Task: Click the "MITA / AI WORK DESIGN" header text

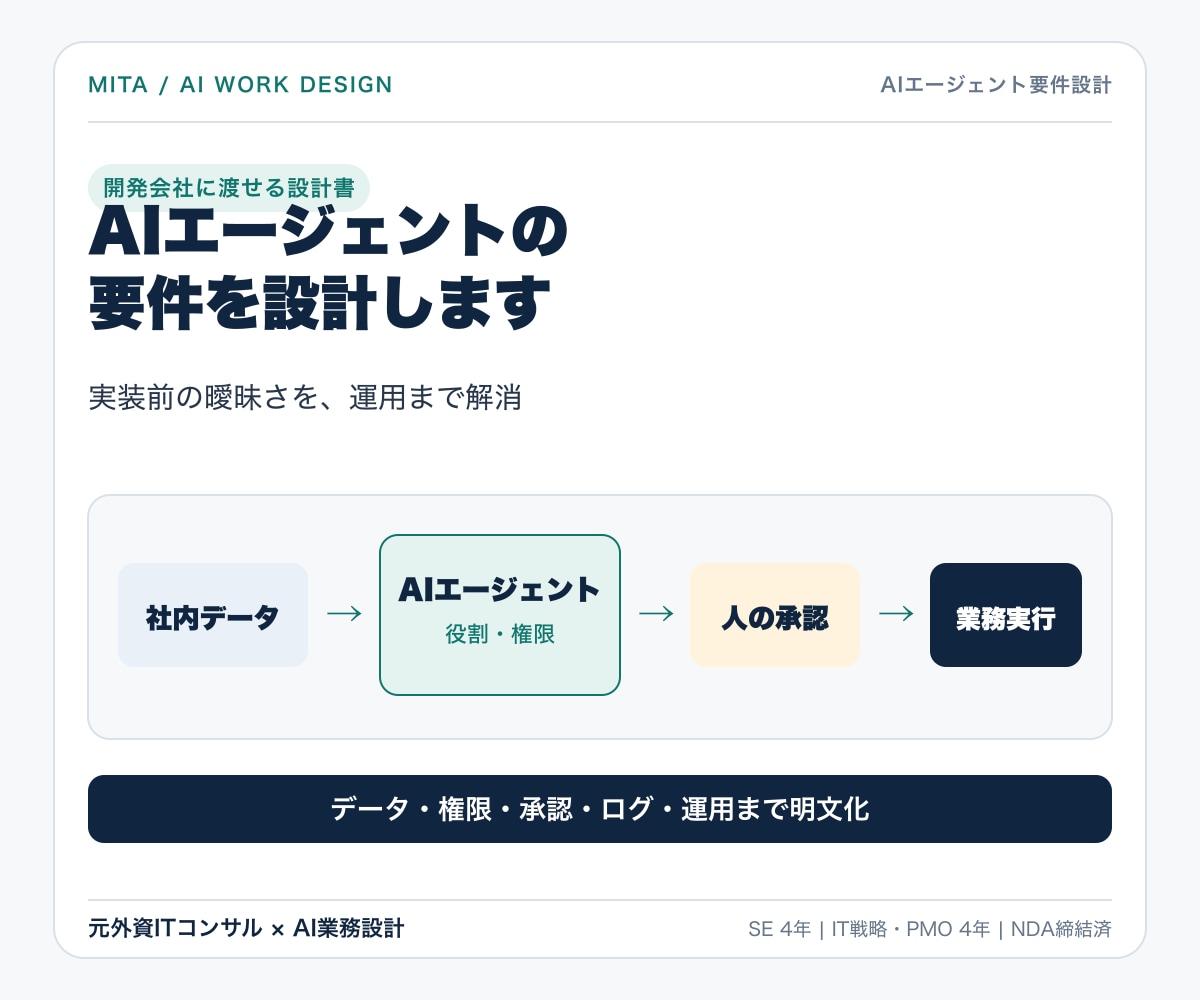Action: coord(240,85)
